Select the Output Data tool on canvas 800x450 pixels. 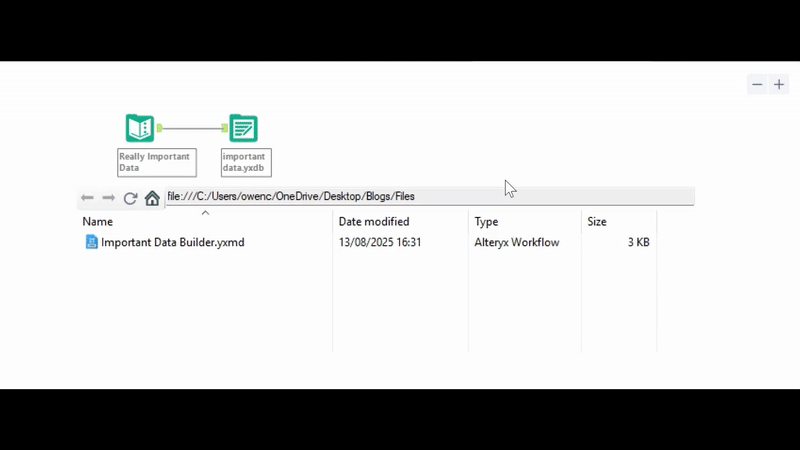tap(243, 128)
